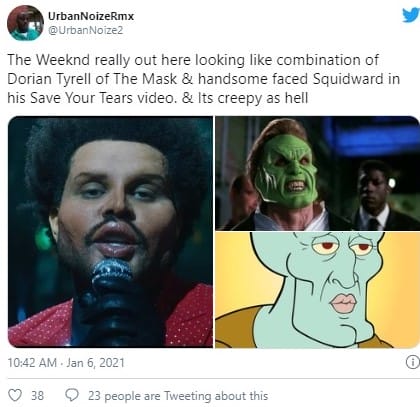Click the Jan 6, 2021 date

click(95, 363)
